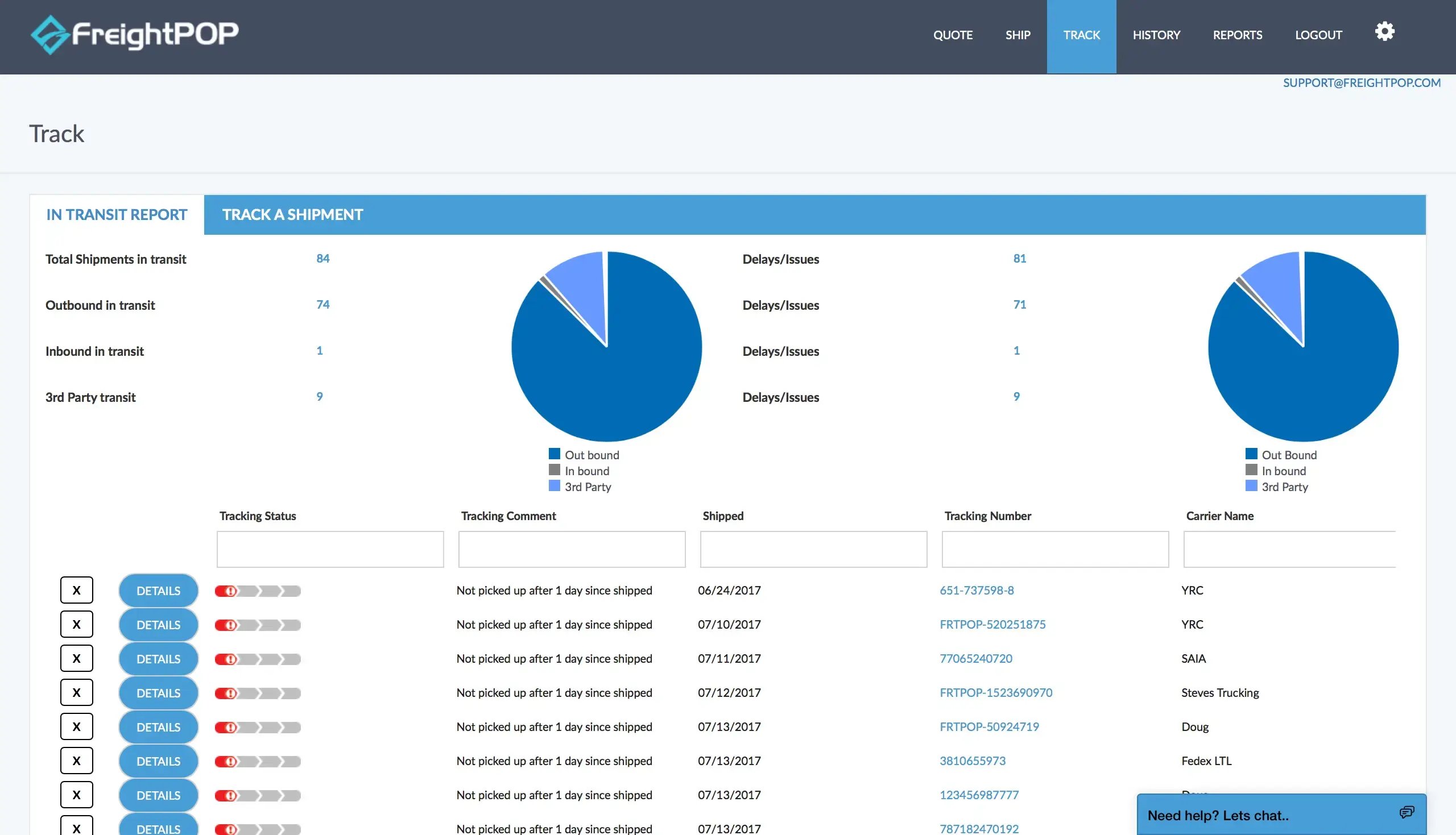The image size is (1456, 835).
Task: Sort by the Carrier Name column header
Action: pos(1219,516)
